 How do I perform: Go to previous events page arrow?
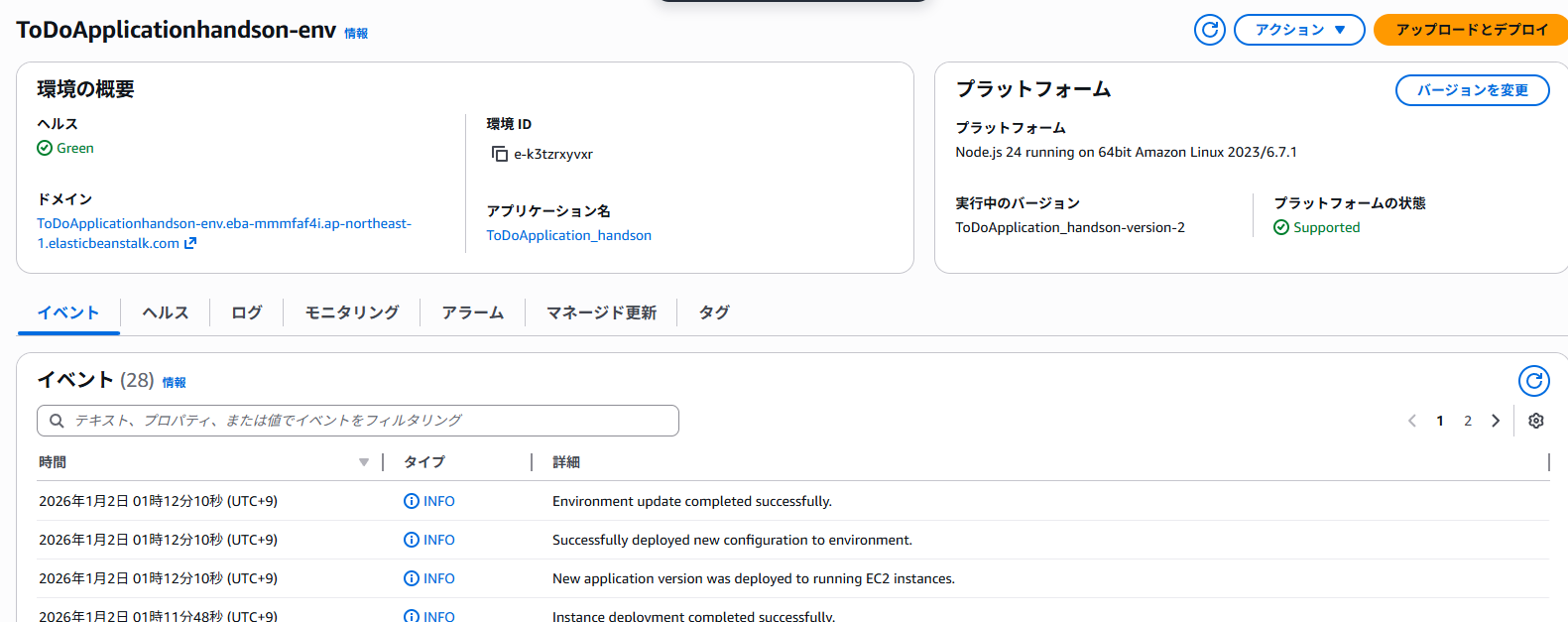(x=1412, y=421)
